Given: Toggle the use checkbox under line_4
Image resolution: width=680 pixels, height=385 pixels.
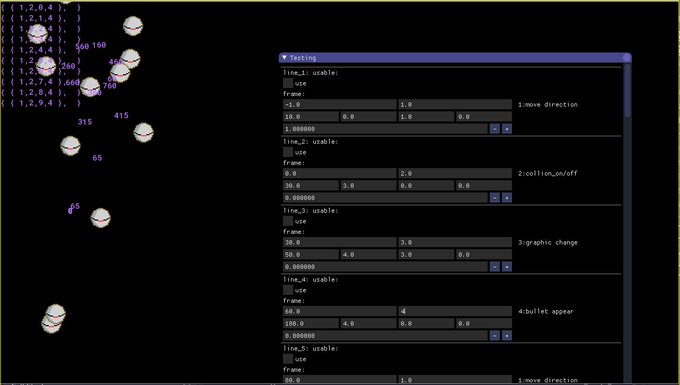Looking at the screenshot, I should pos(288,290).
